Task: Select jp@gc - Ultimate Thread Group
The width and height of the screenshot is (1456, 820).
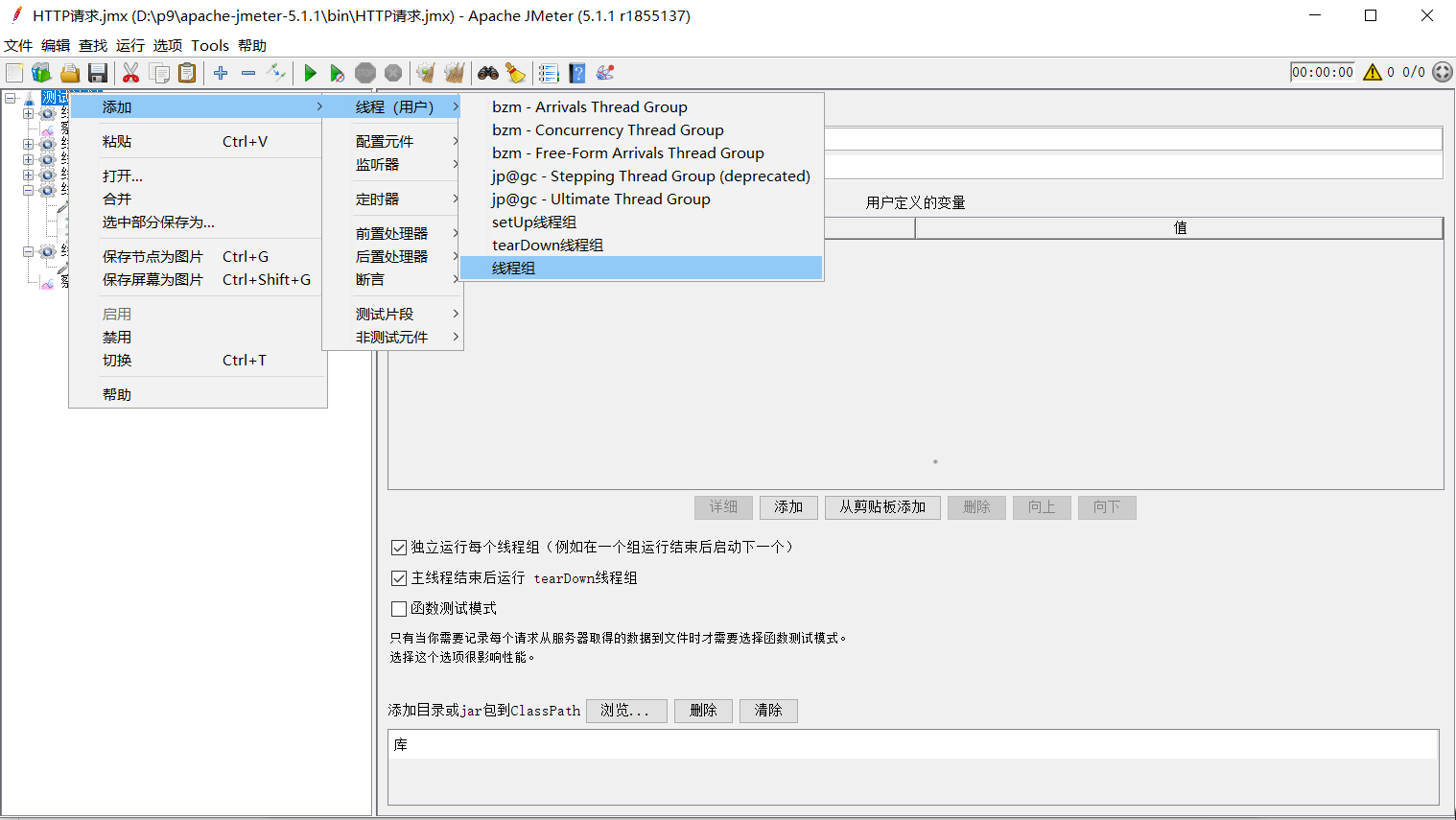Action: tap(641, 199)
